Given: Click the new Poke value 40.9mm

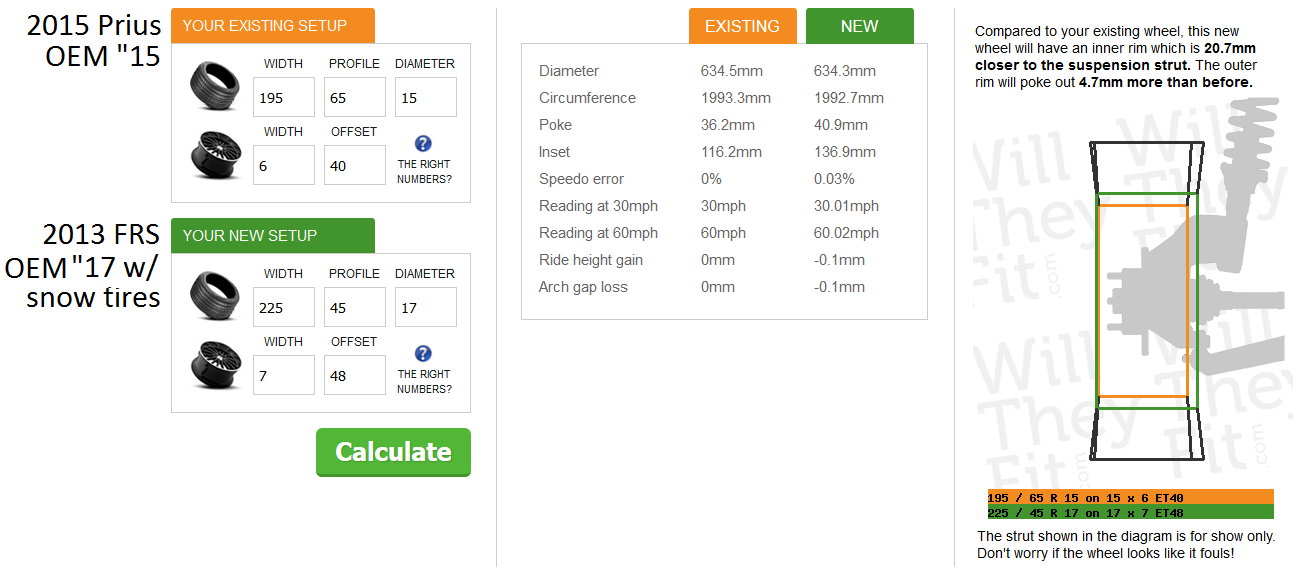Looking at the screenshot, I should pos(841,125).
